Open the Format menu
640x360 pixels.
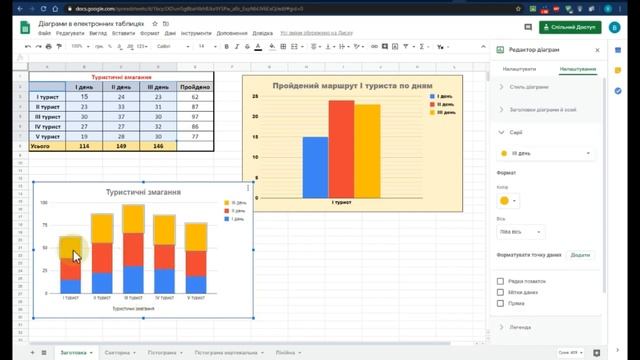[149, 33]
